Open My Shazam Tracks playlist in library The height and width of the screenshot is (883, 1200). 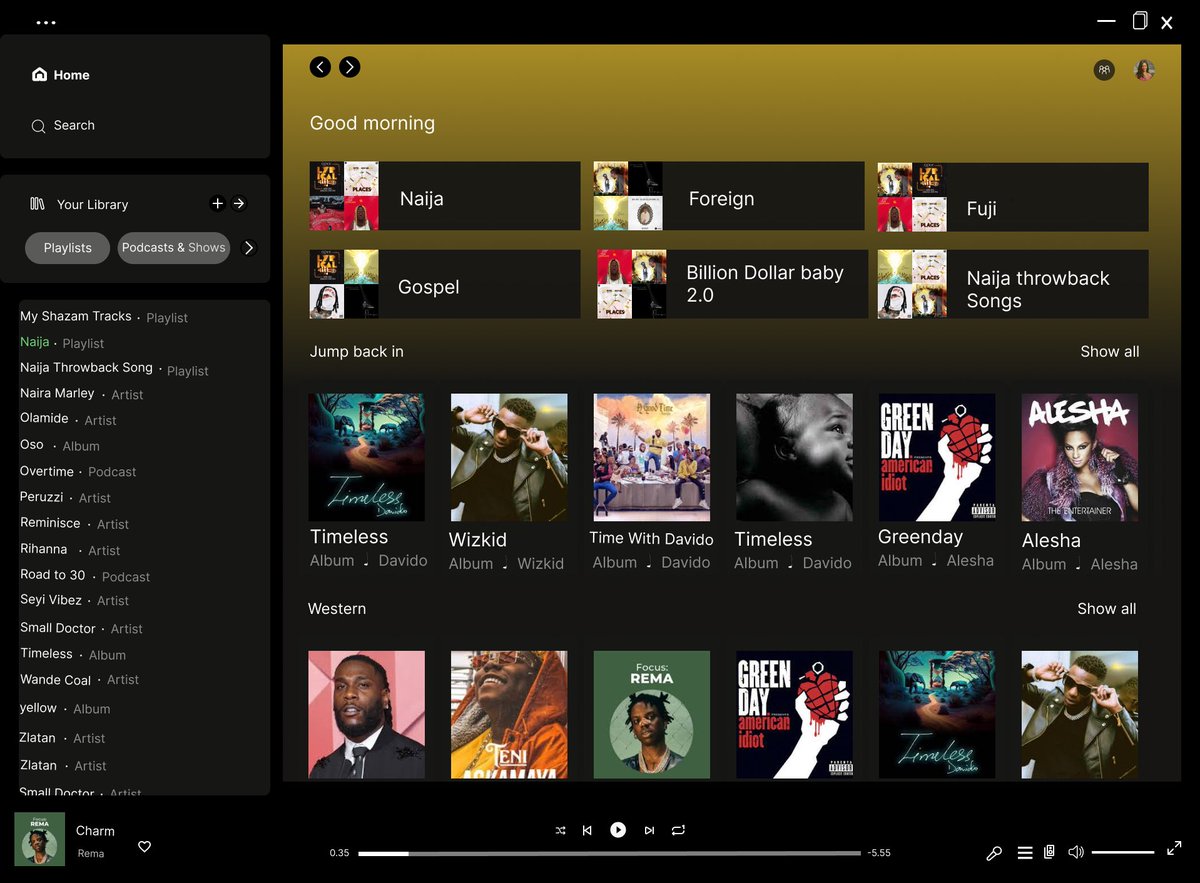click(104, 317)
